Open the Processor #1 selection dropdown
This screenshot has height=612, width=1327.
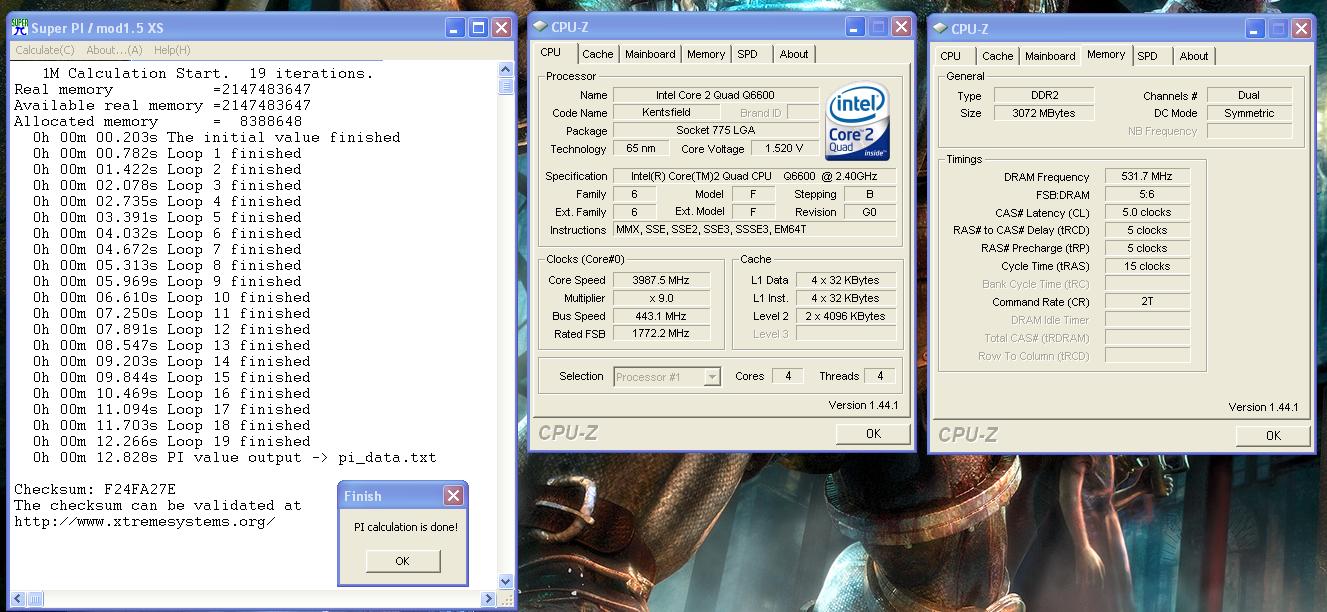712,377
